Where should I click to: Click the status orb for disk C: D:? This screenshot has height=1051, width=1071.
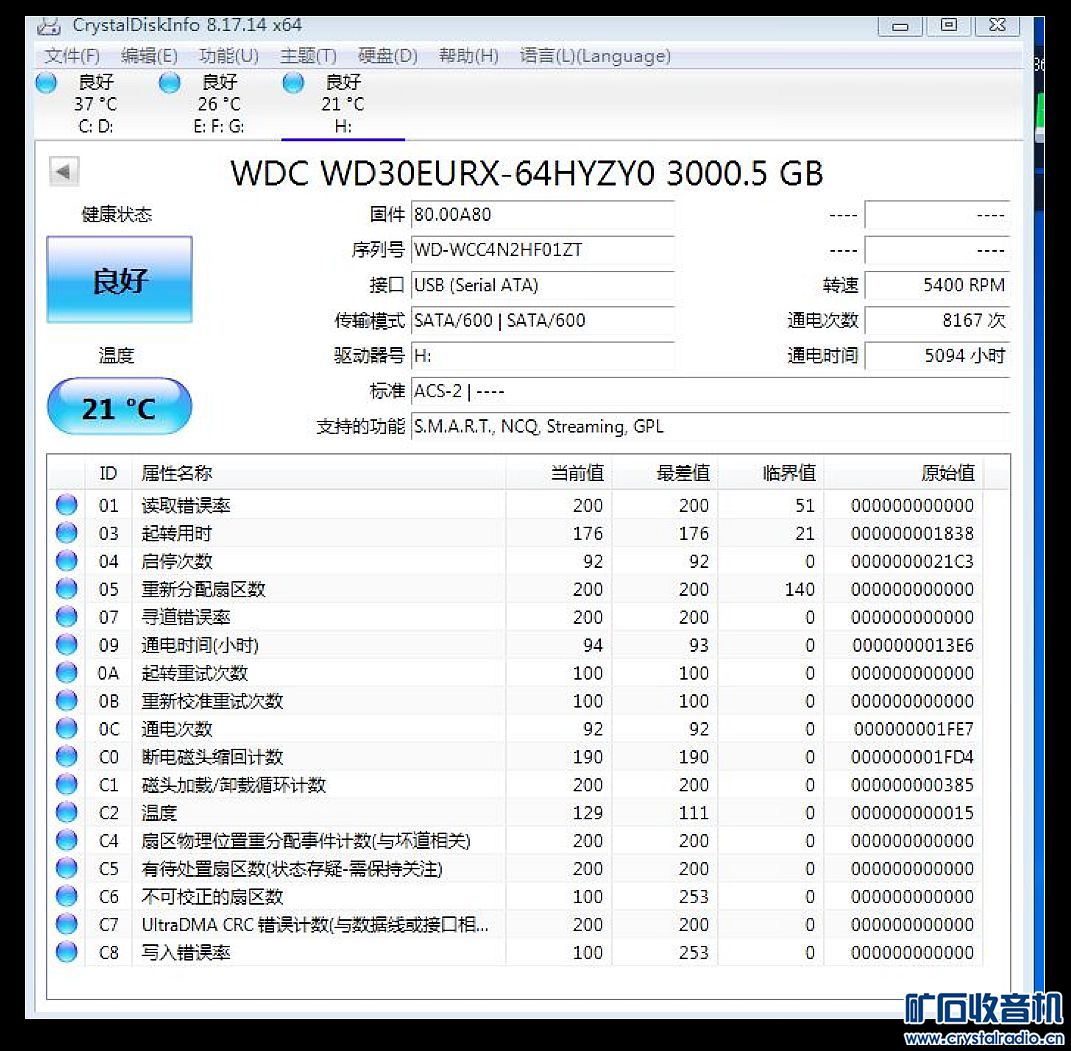pos(46,83)
